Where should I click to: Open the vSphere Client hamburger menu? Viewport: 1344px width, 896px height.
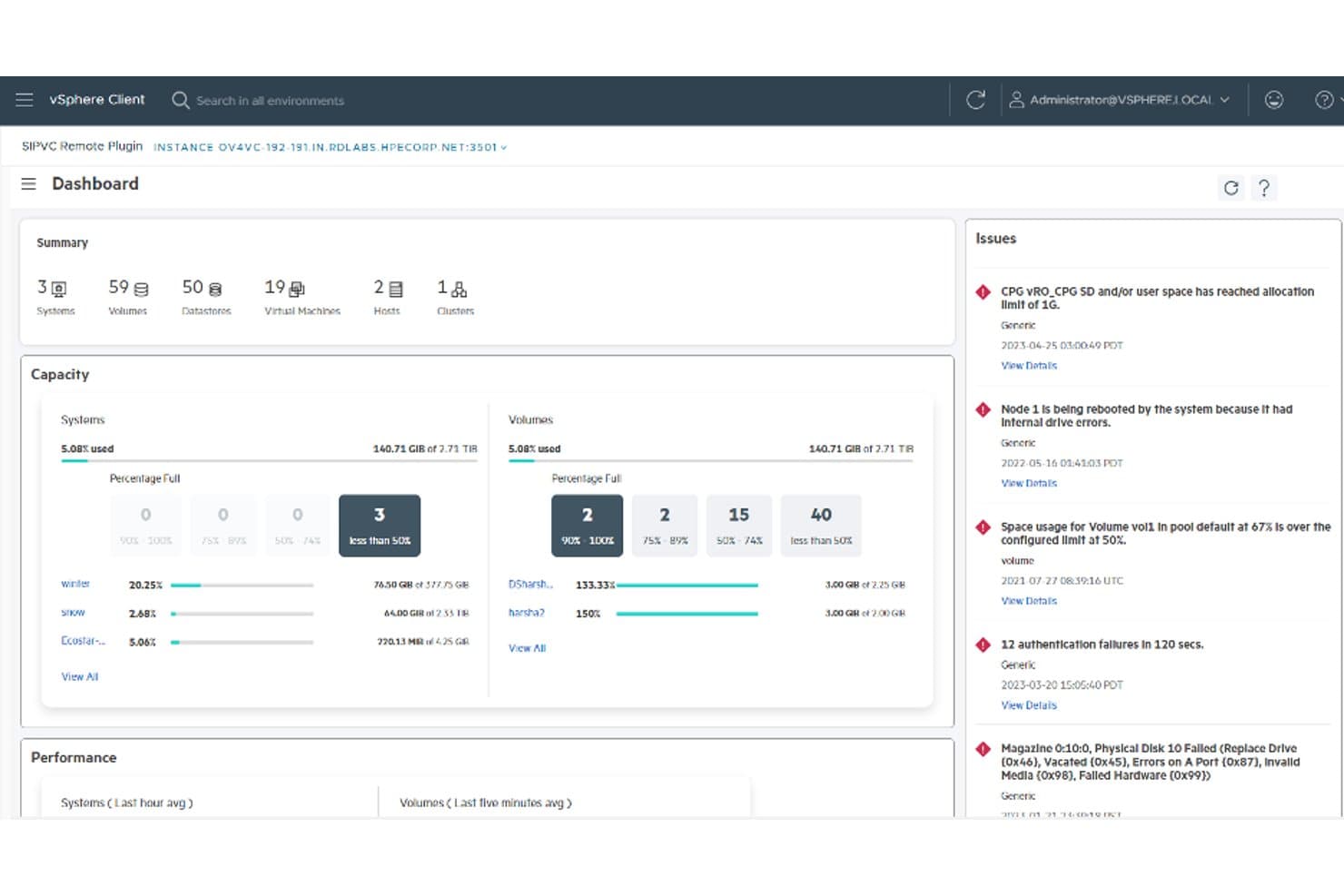[x=25, y=100]
